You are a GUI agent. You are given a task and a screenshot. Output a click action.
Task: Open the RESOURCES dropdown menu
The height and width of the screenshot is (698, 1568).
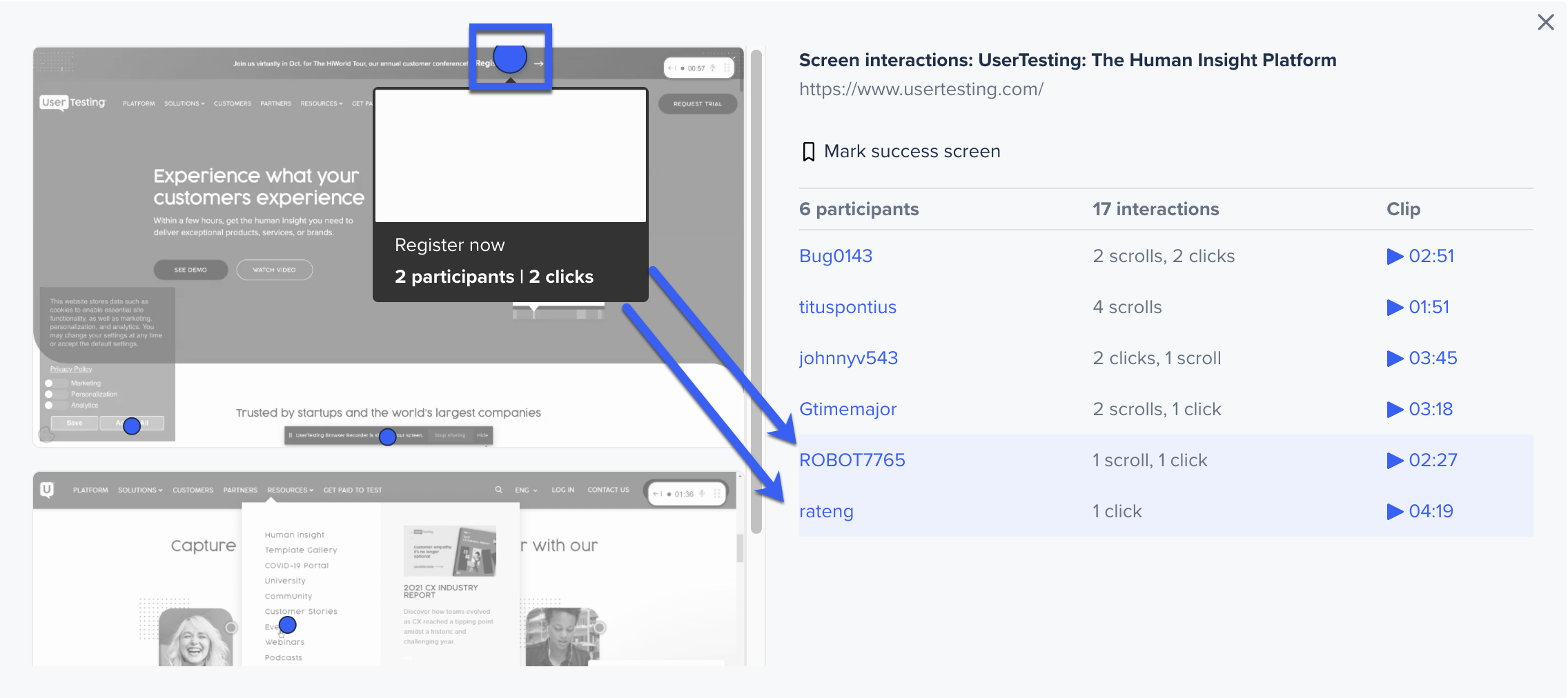(291, 490)
